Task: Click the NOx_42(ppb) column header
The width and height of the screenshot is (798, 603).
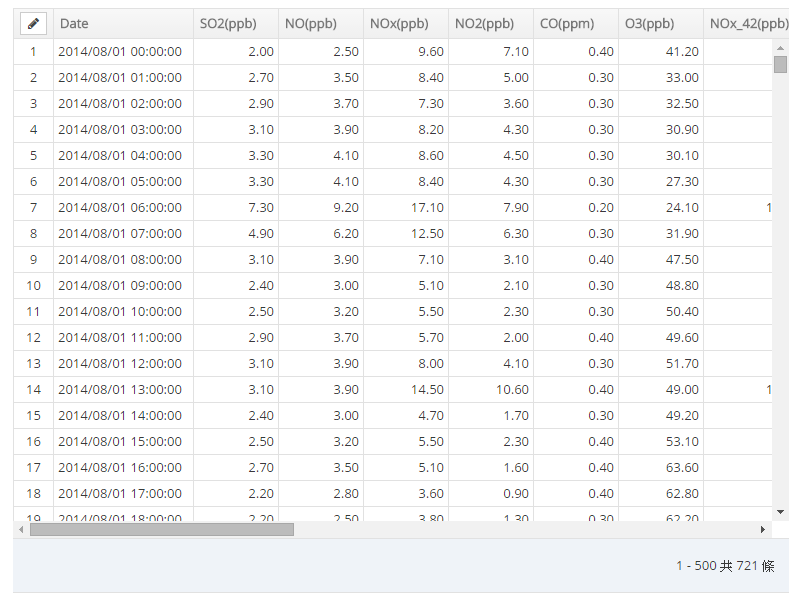Action: [746, 23]
